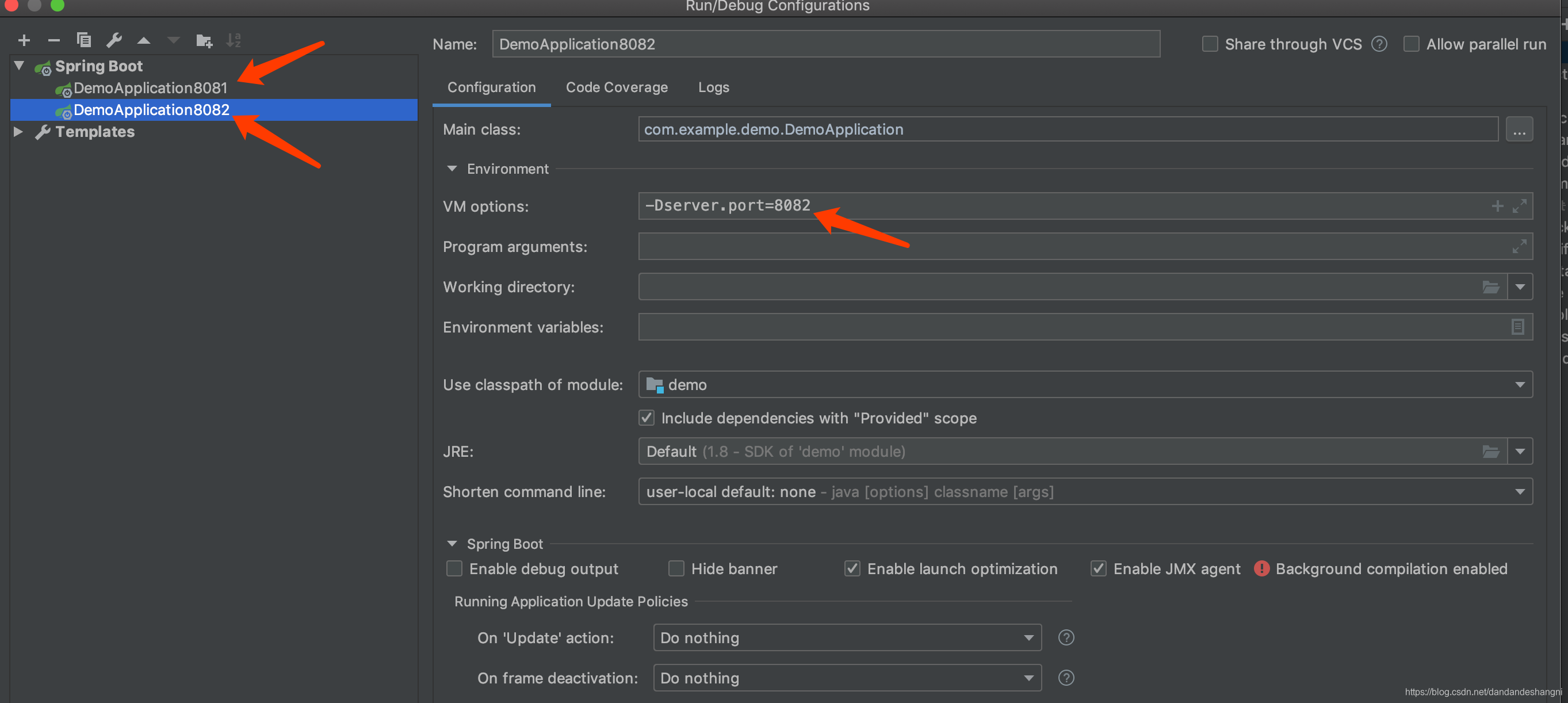This screenshot has width=1568, height=703.
Task: Check the Hide banner option
Action: pyautogui.click(x=676, y=568)
